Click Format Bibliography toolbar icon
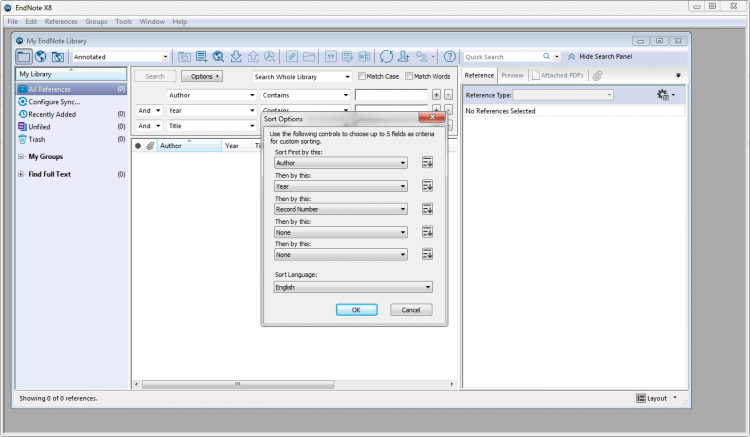This screenshot has height=437, width=750. pos(347,57)
